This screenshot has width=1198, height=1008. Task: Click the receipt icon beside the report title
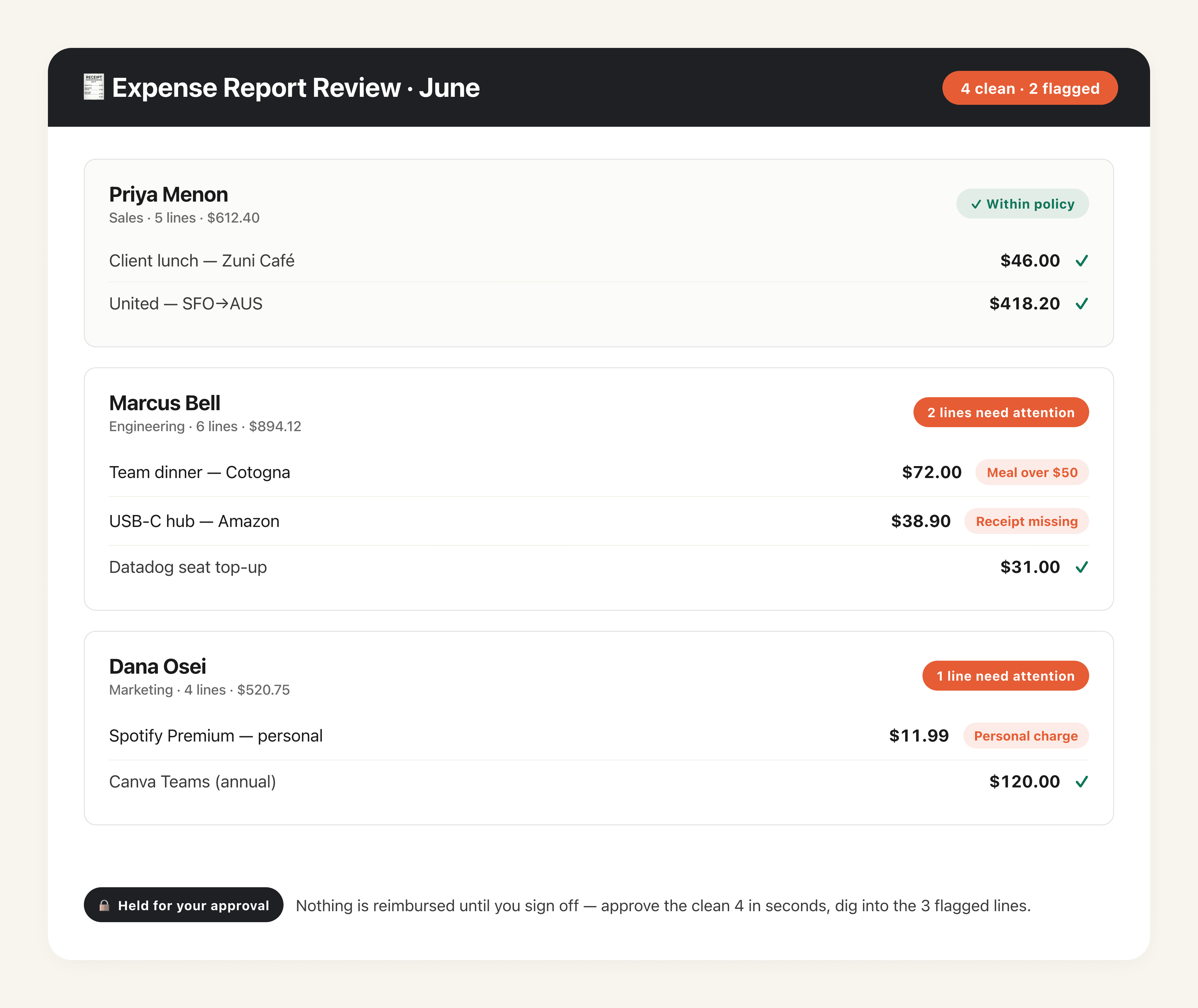tap(94, 87)
